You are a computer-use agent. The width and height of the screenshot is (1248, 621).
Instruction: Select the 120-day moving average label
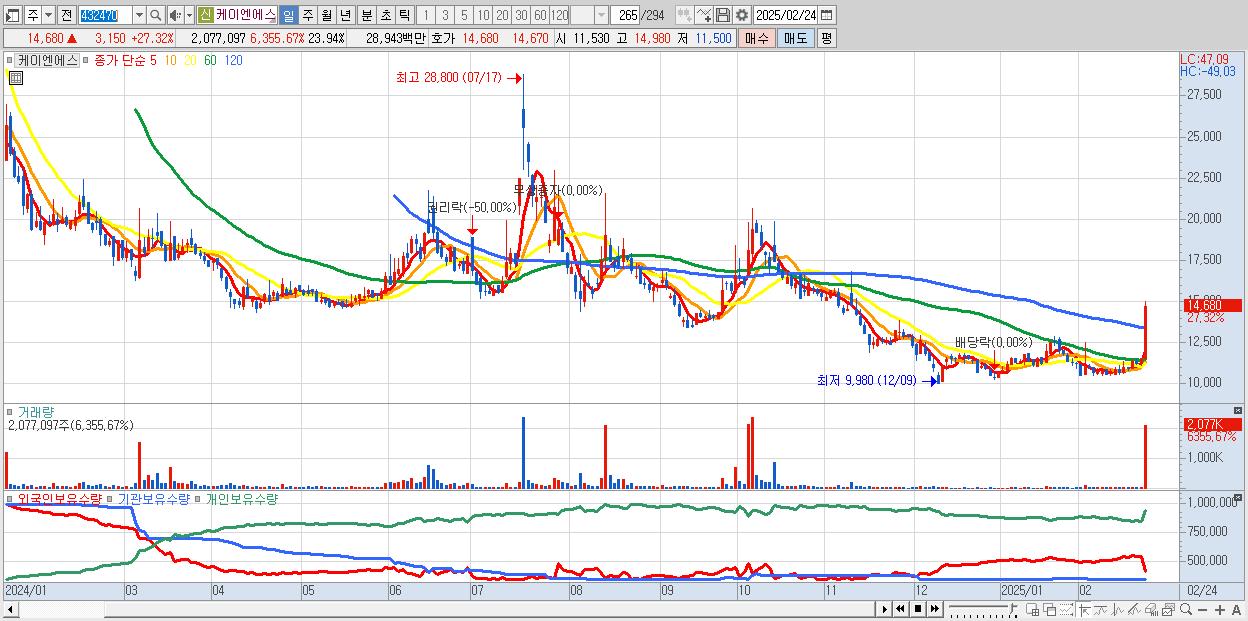point(233,60)
